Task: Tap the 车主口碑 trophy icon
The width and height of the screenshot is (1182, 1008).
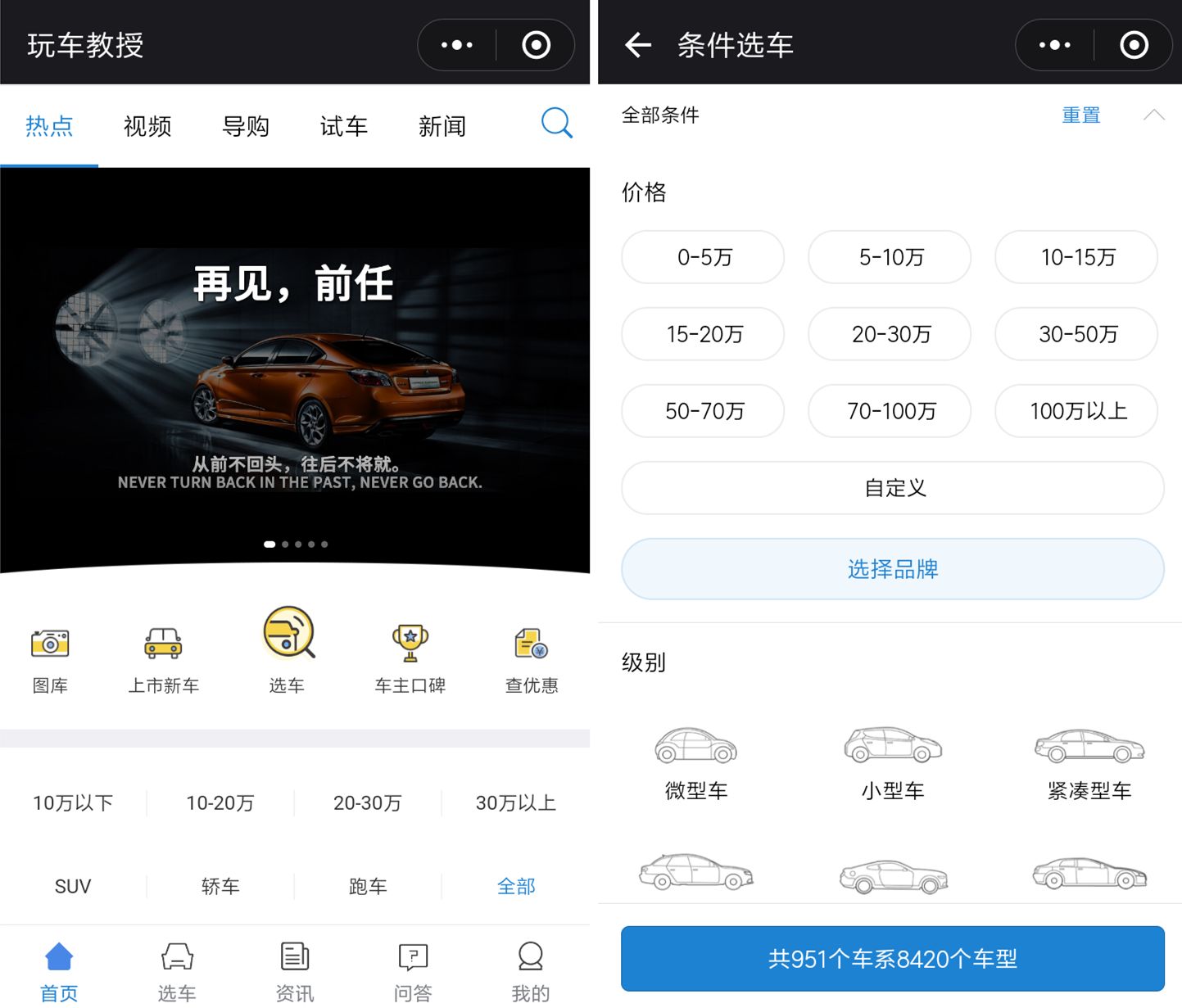Action: tap(410, 644)
